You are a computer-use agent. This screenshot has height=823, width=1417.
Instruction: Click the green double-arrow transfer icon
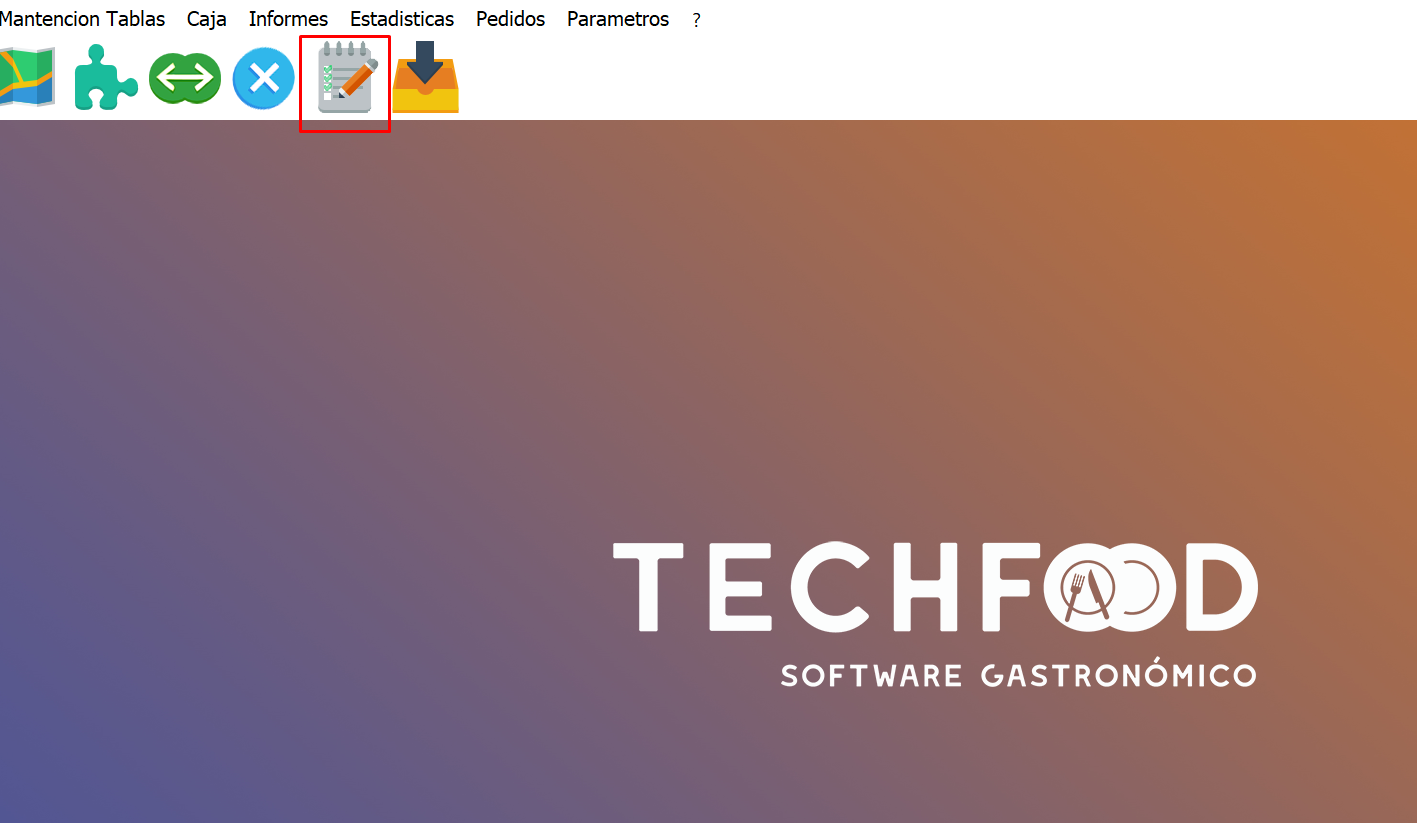[185, 78]
